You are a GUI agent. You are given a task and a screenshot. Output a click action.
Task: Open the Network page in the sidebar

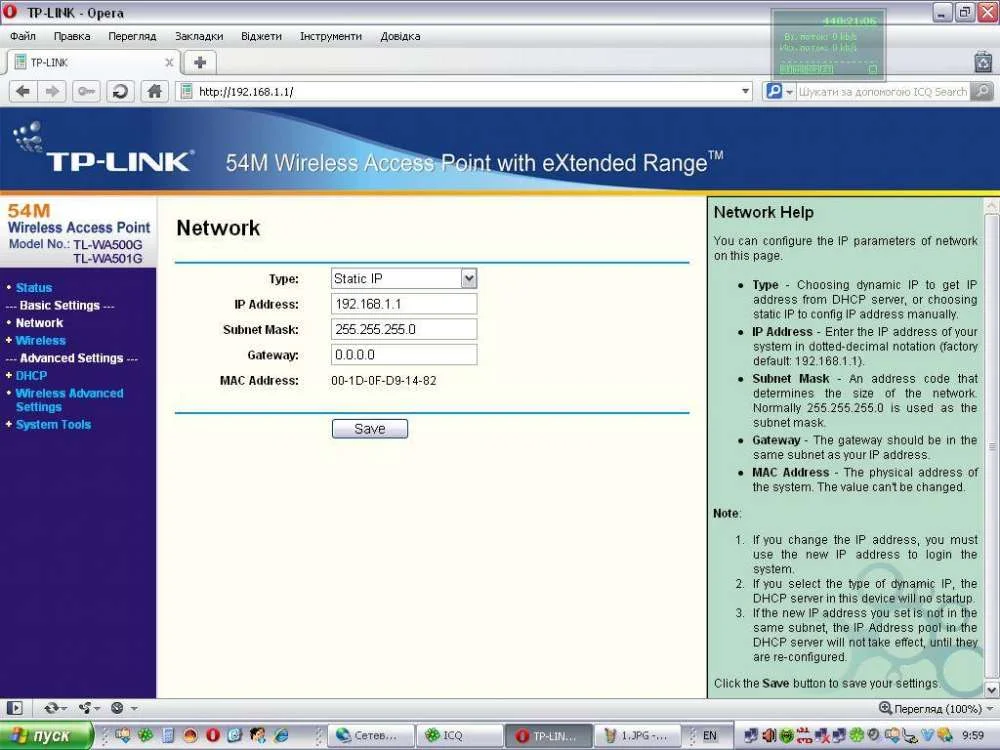click(39, 323)
